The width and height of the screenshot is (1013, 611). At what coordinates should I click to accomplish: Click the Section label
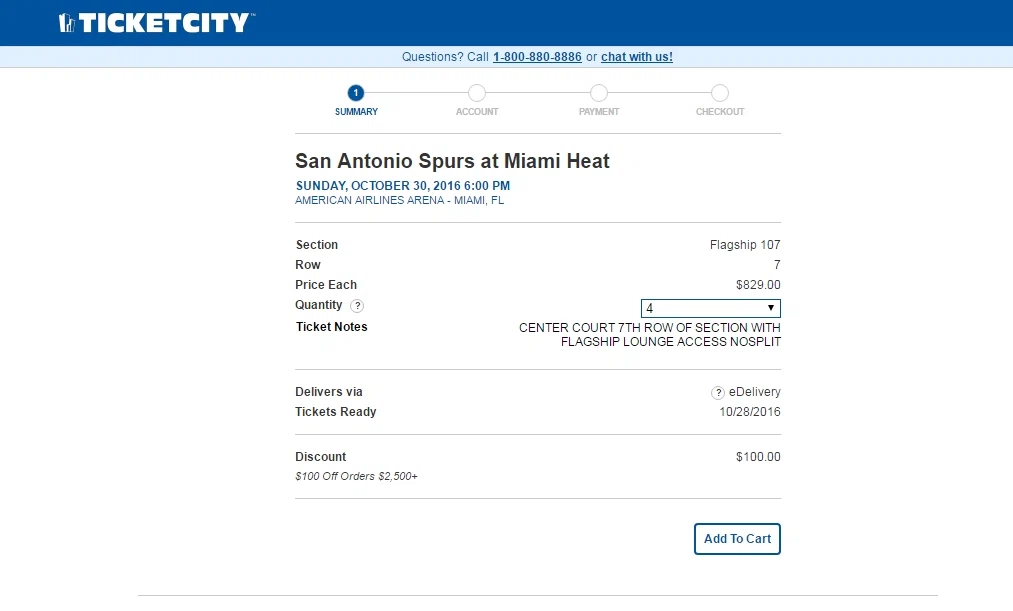pos(317,245)
